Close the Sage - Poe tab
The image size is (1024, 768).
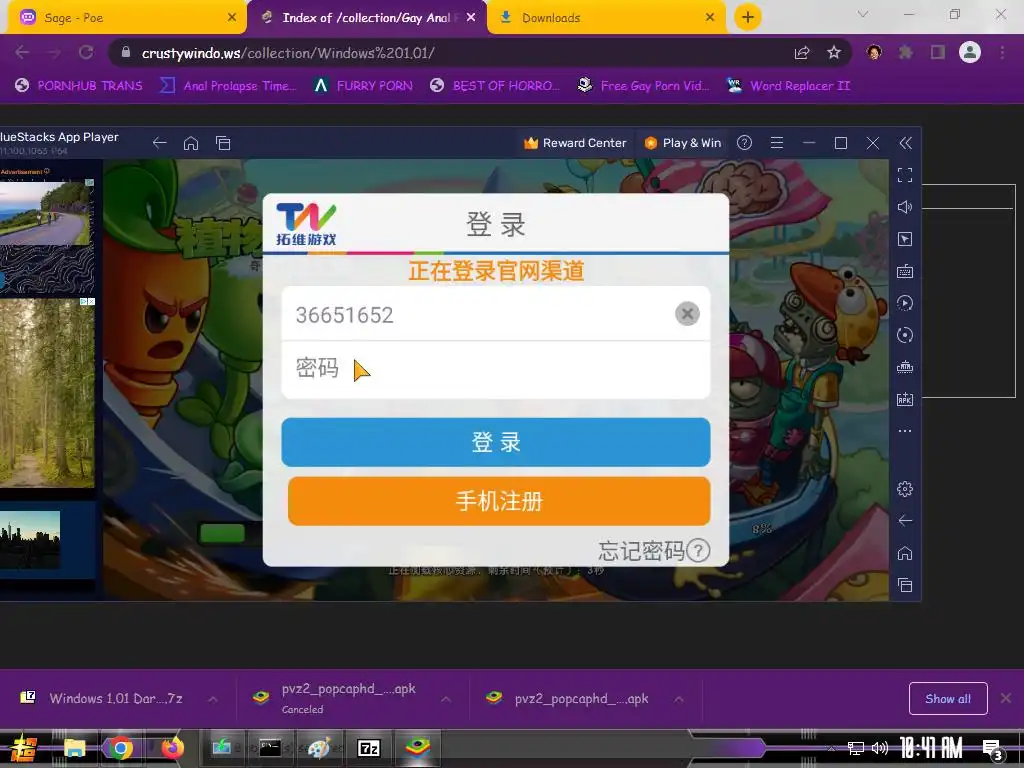coord(232,18)
